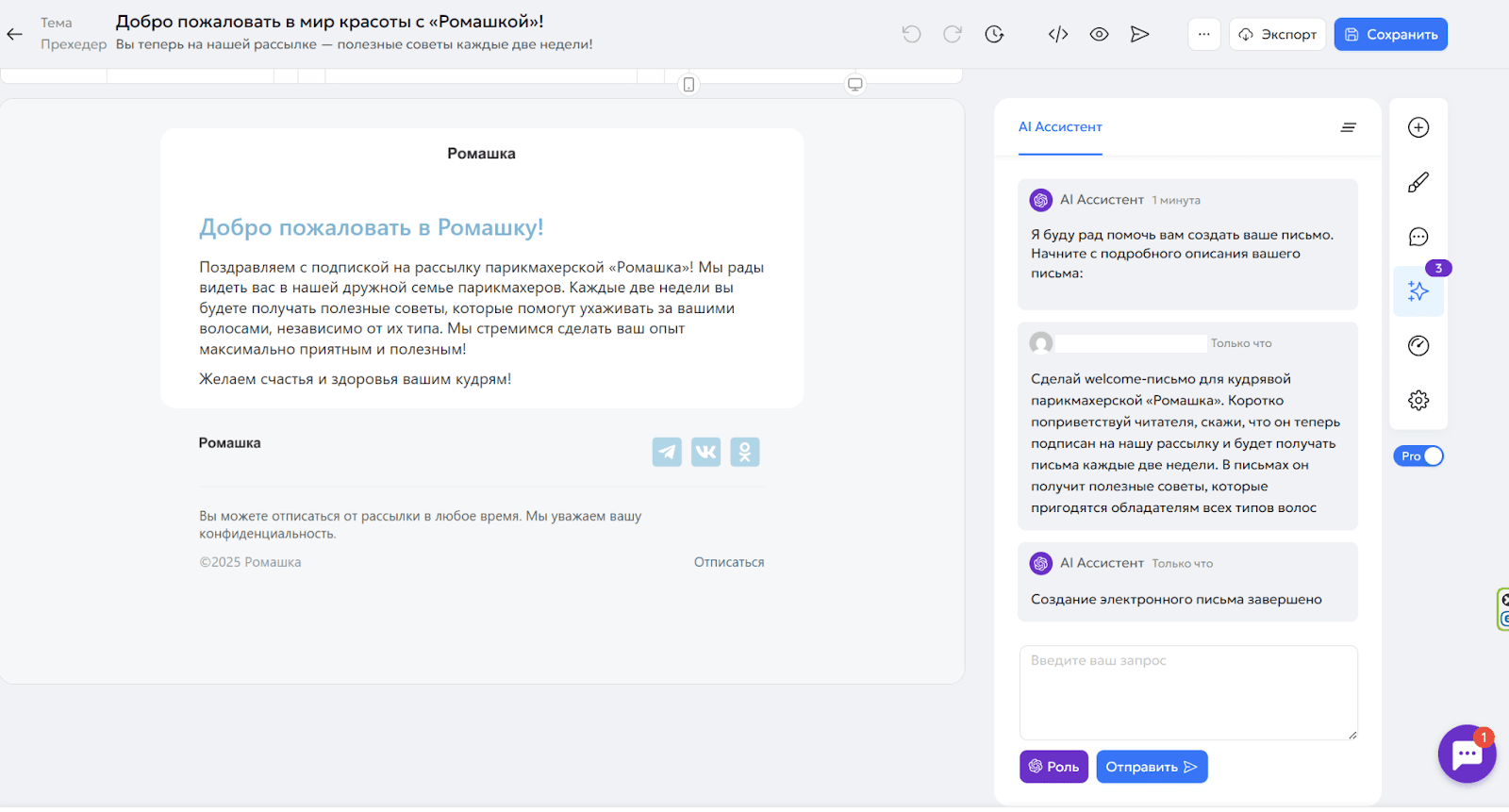This screenshot has height=812, width=1509.
Task: Switch to mobile preview mode
Action: pos(689,85)
